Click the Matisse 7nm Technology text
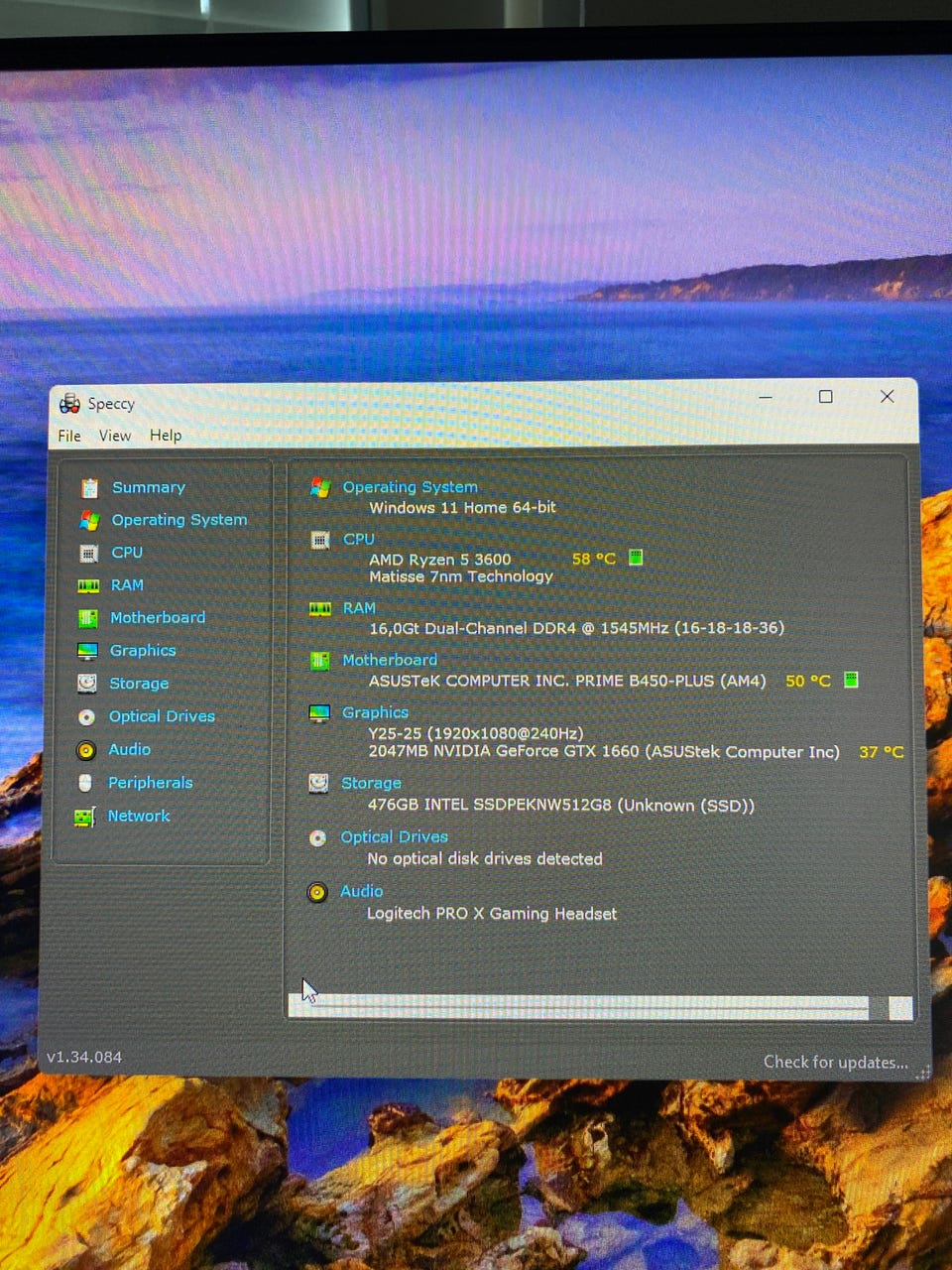 461,576
